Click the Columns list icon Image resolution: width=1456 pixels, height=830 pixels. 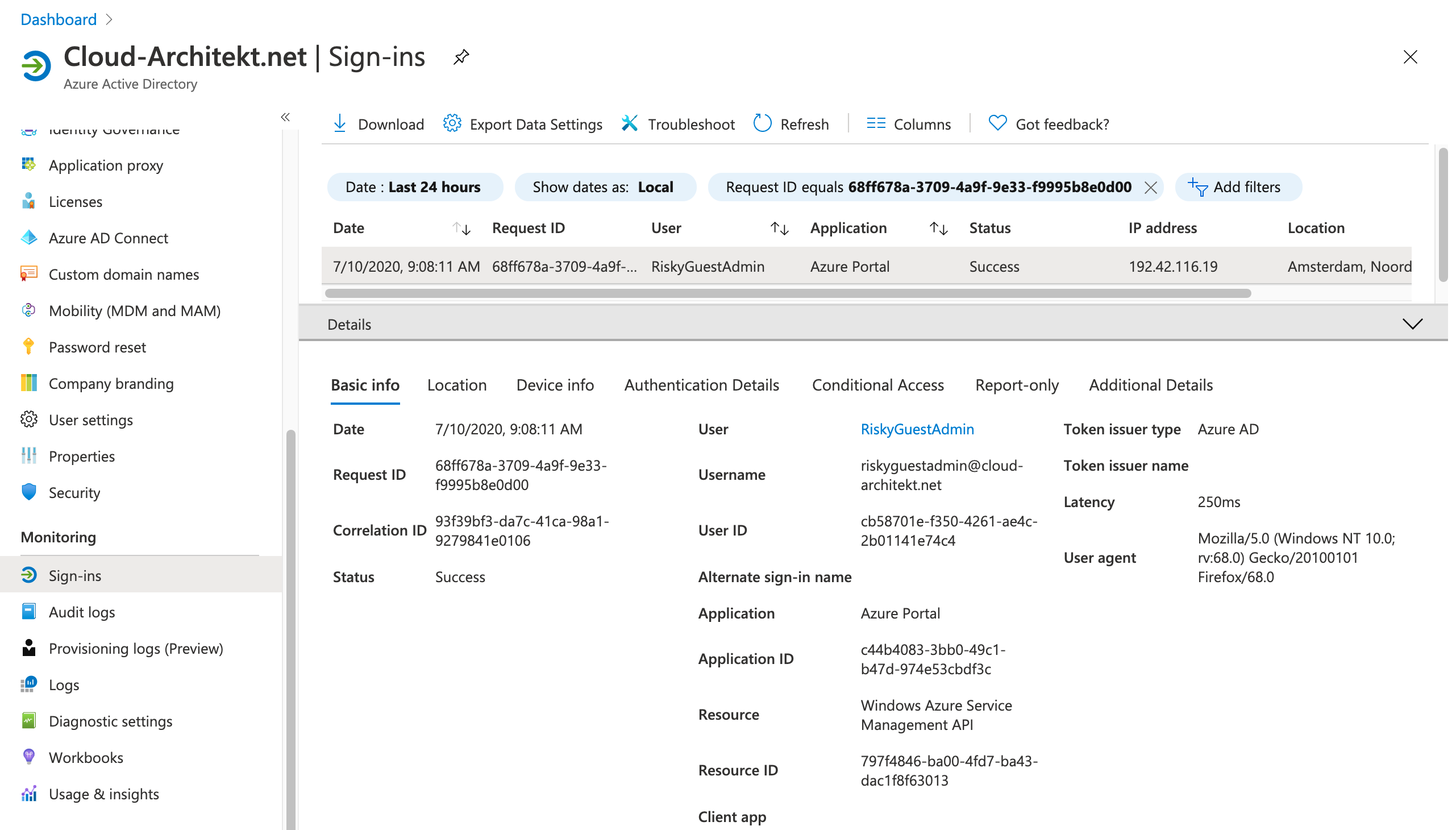pos(875,123)
